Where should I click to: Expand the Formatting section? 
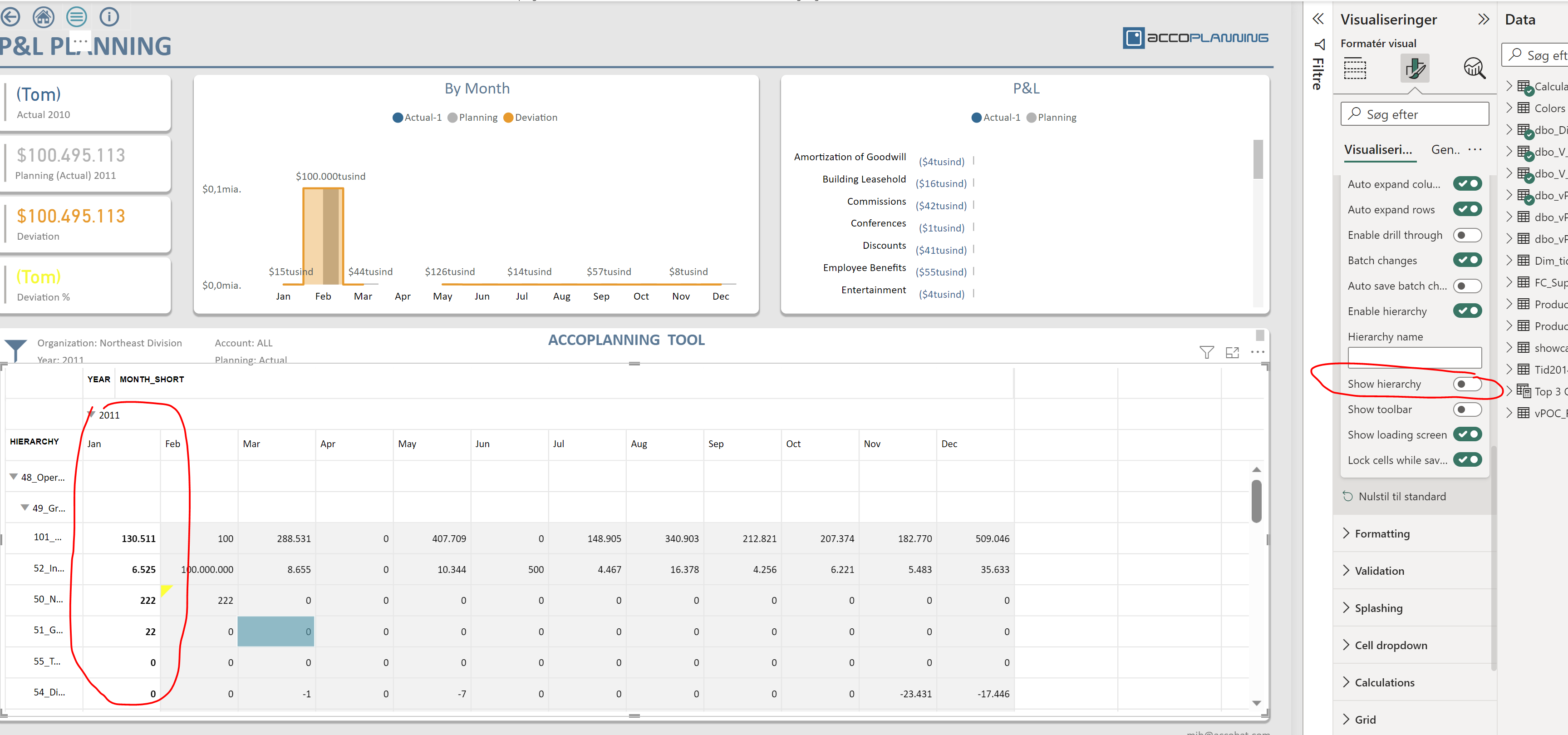pyautogui.click(x=1415, y=533)
